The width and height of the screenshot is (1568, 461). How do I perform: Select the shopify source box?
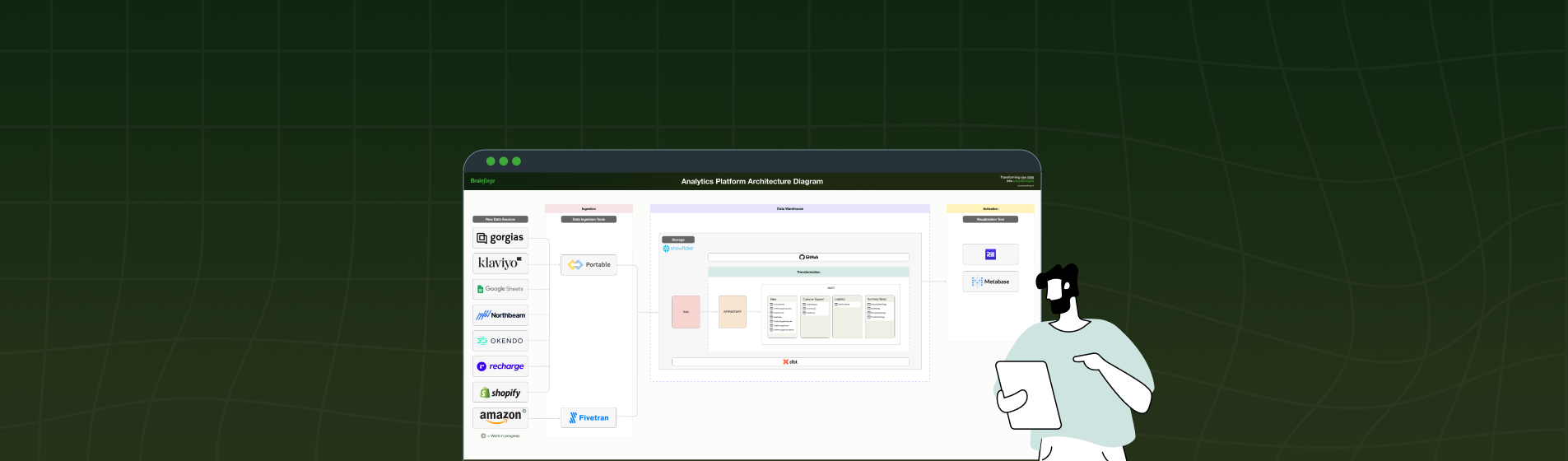500,393
